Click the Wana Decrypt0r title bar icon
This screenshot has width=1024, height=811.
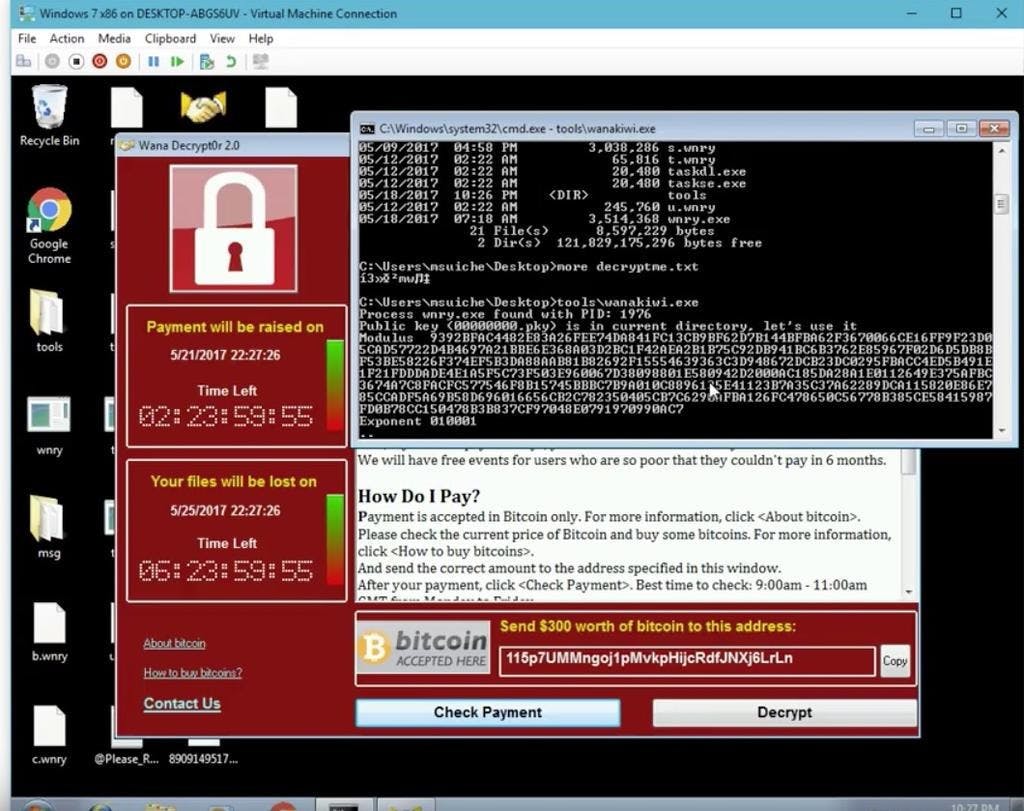[127, 145]
